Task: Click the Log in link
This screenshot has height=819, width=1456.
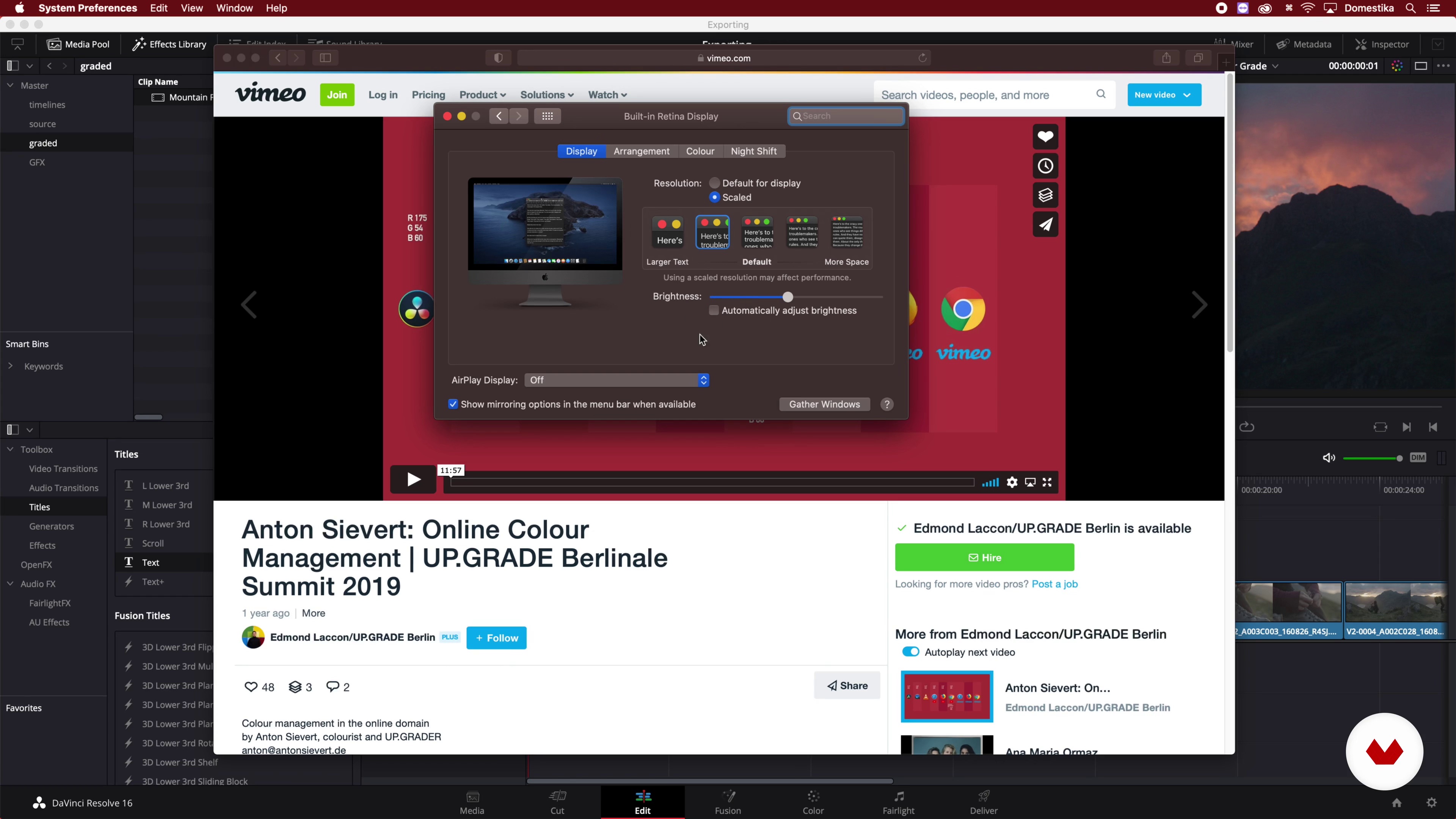Action: coord(383,95)
